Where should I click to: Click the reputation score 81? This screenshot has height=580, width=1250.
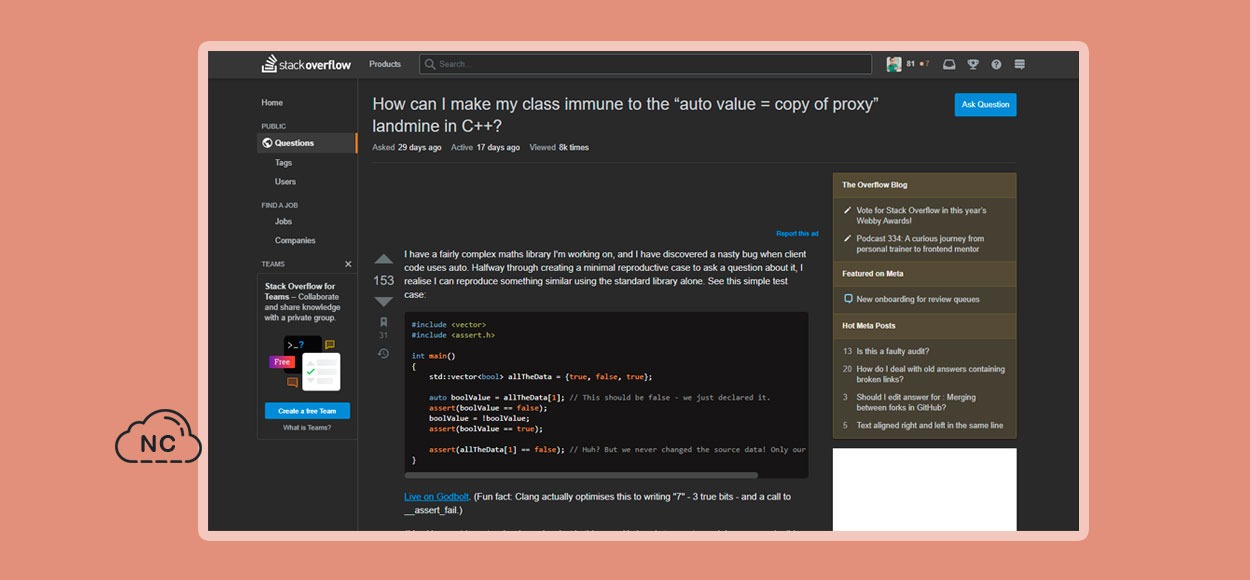click(x=910, y=64)
